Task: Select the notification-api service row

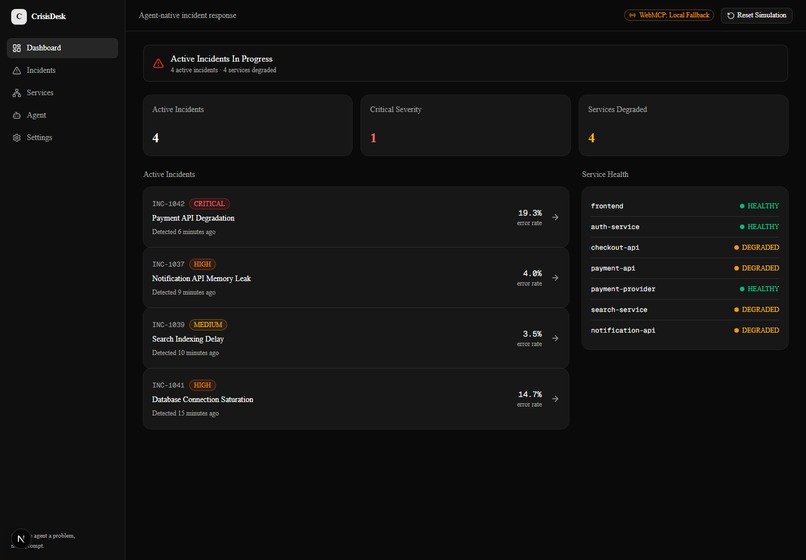Action: click(685, 331)
